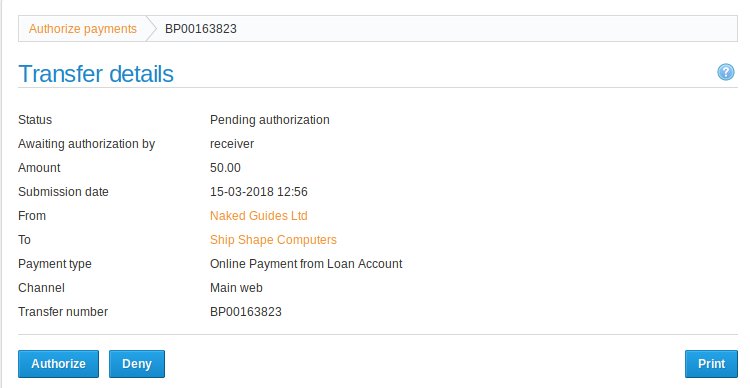Click the Main web channel value
750x388 pixels.
click(x=236, y=288)
